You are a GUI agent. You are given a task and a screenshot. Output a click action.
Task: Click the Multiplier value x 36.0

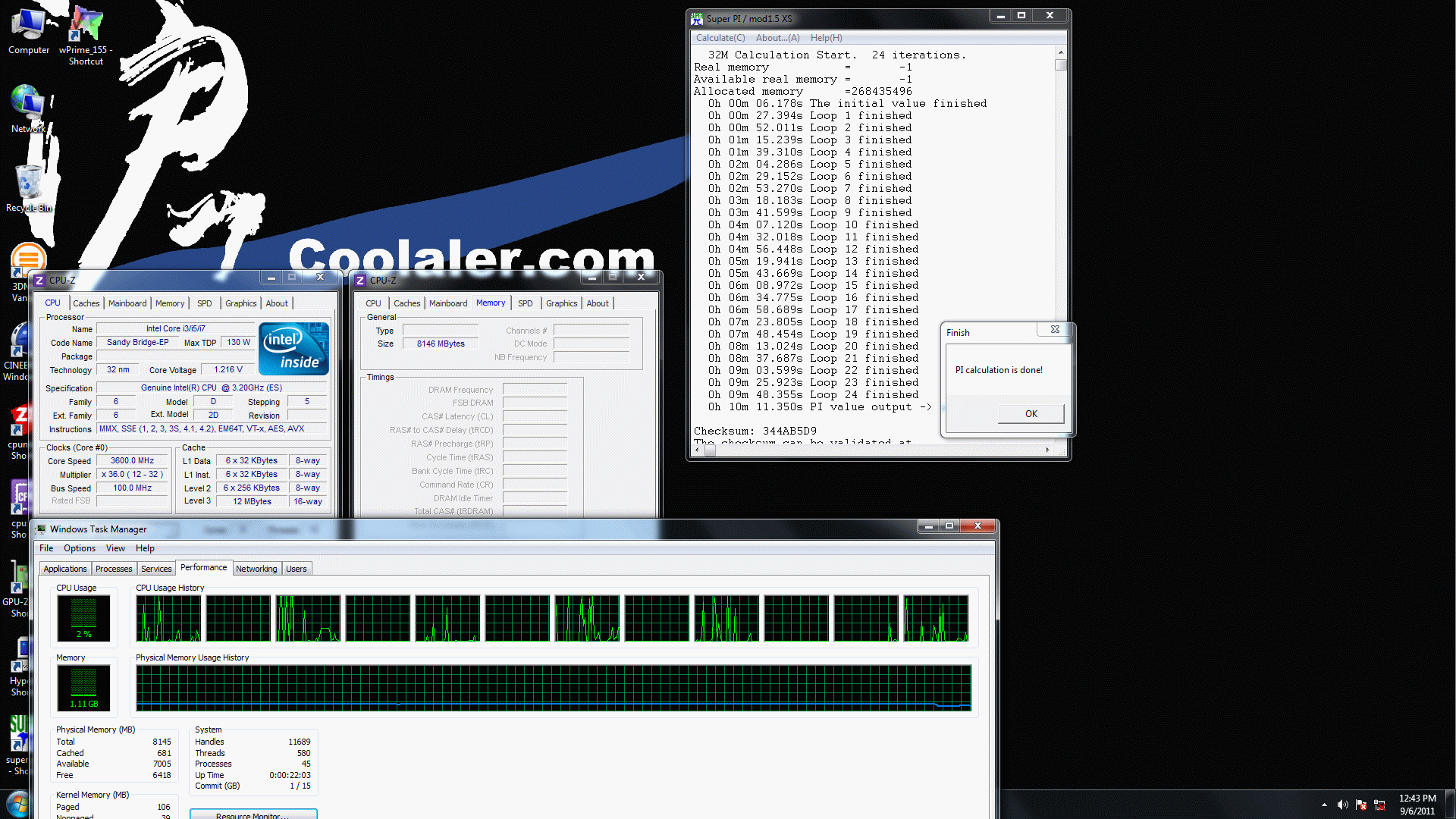[x=132, y=474]
